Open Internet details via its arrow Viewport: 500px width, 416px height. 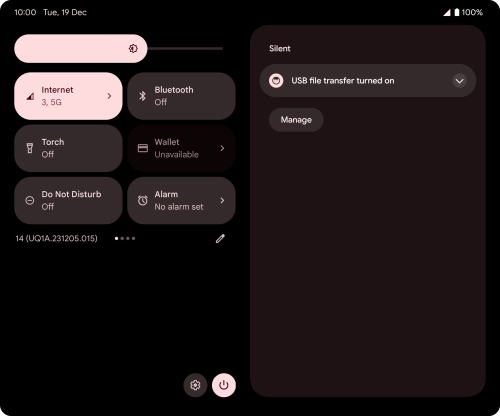tap(109, 96)
